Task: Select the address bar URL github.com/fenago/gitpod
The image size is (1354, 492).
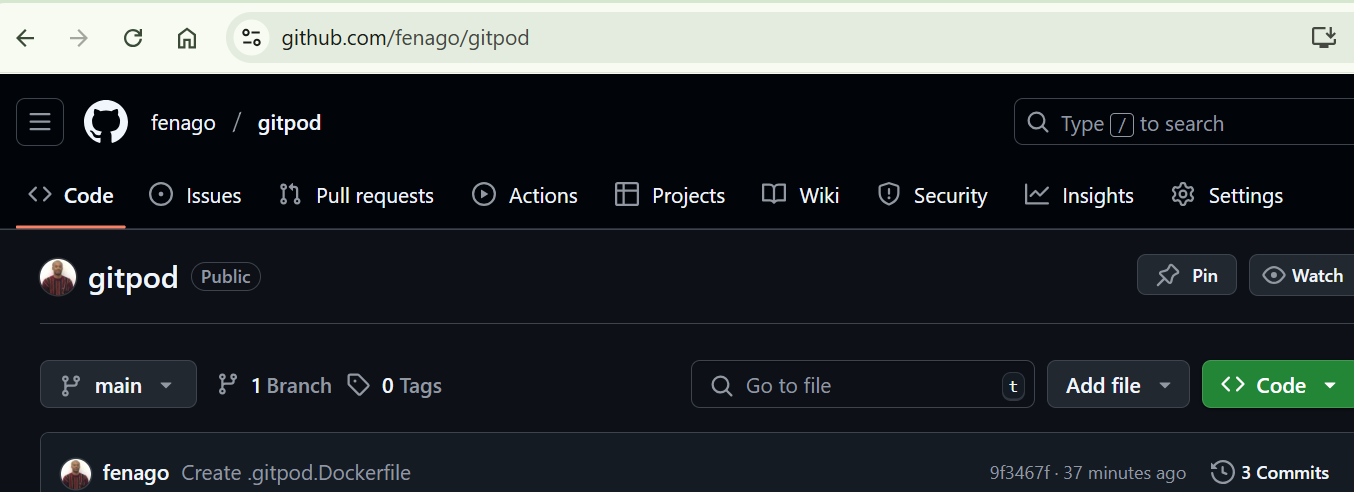Action: click(x=405, y=39)
